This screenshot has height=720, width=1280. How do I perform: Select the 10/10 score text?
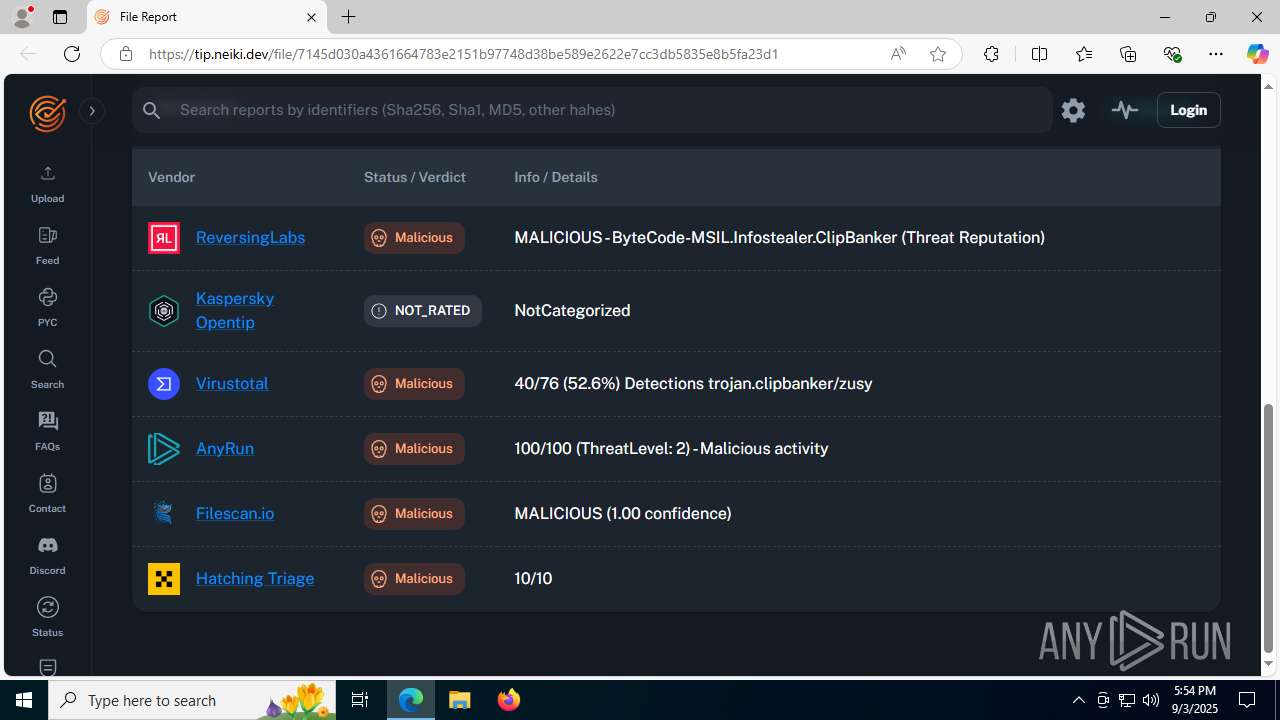[533, 579]
